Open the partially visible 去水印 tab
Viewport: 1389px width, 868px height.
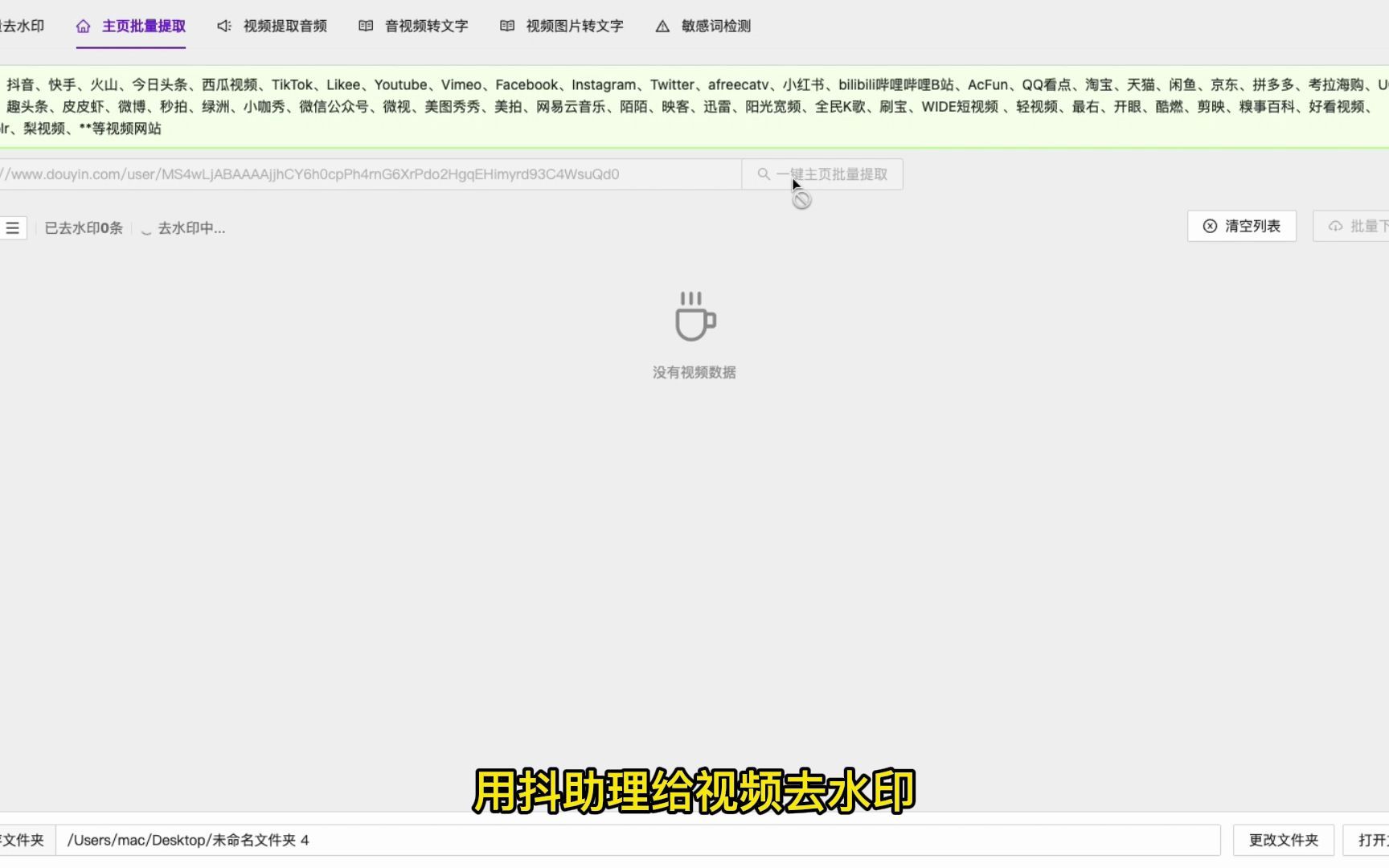pyautogui.click(x=22, y=27)
